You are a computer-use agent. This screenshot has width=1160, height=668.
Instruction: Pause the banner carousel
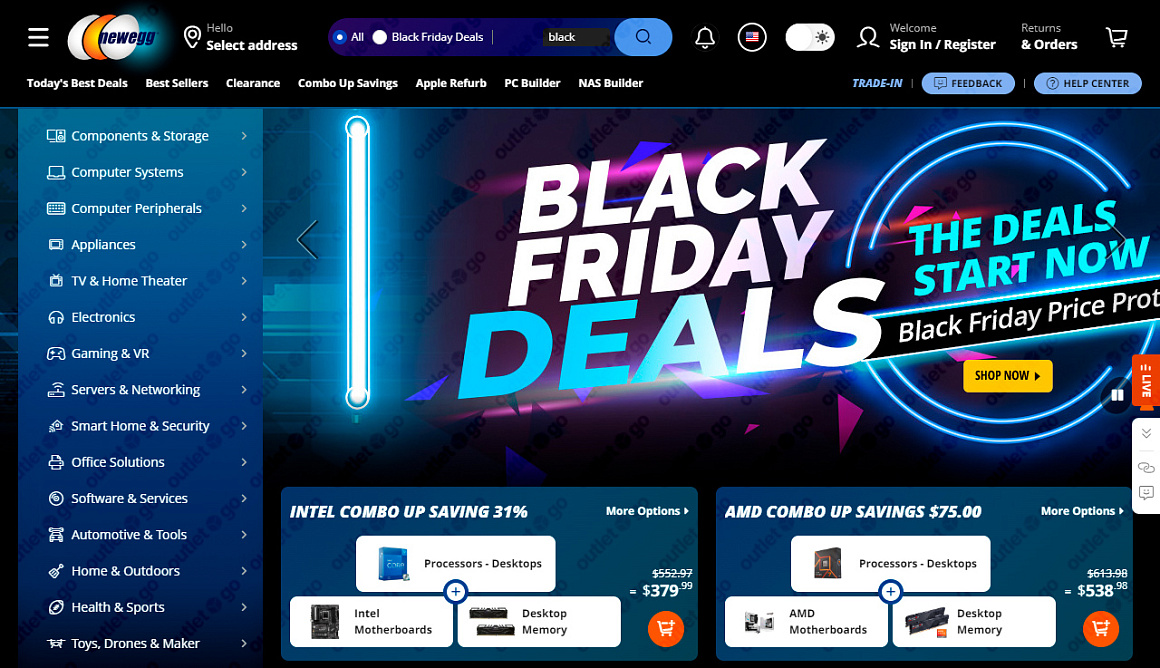coord(1117,395)
